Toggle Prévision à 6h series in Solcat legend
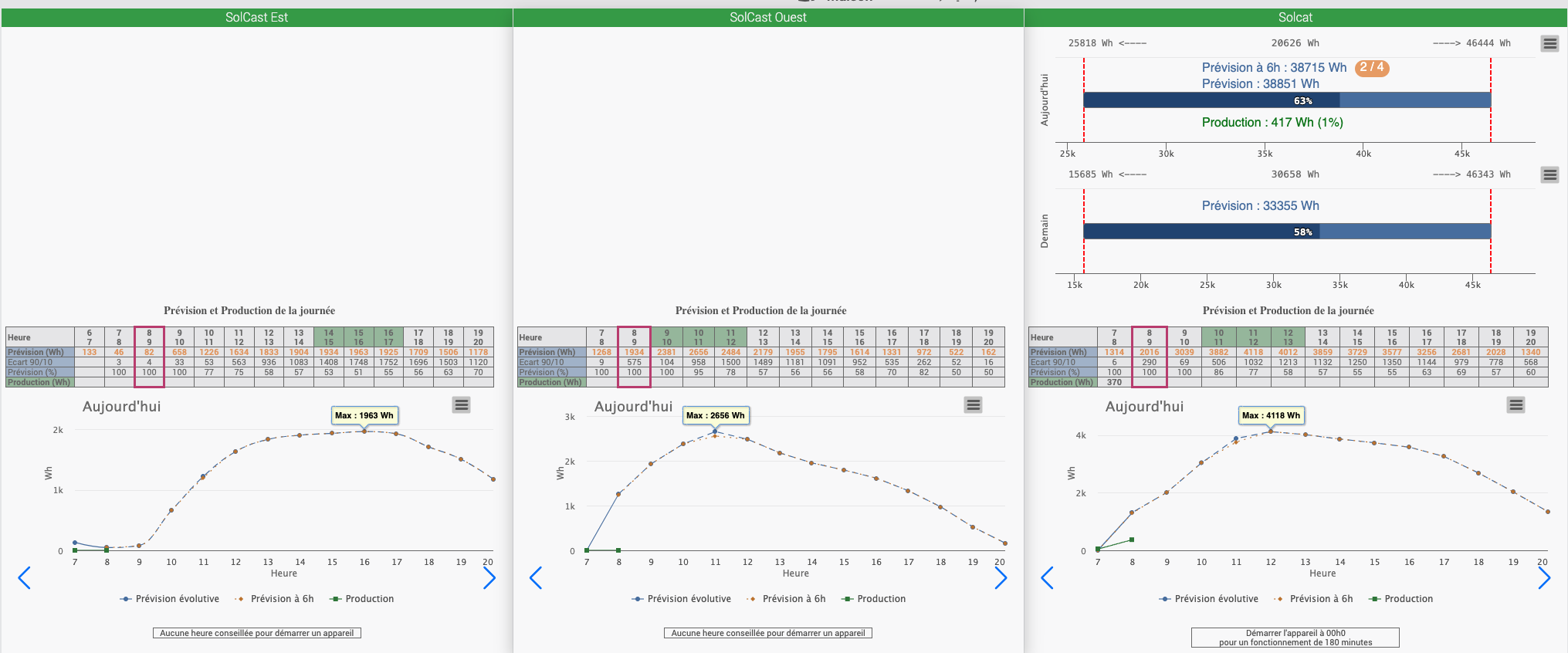 1313,599
